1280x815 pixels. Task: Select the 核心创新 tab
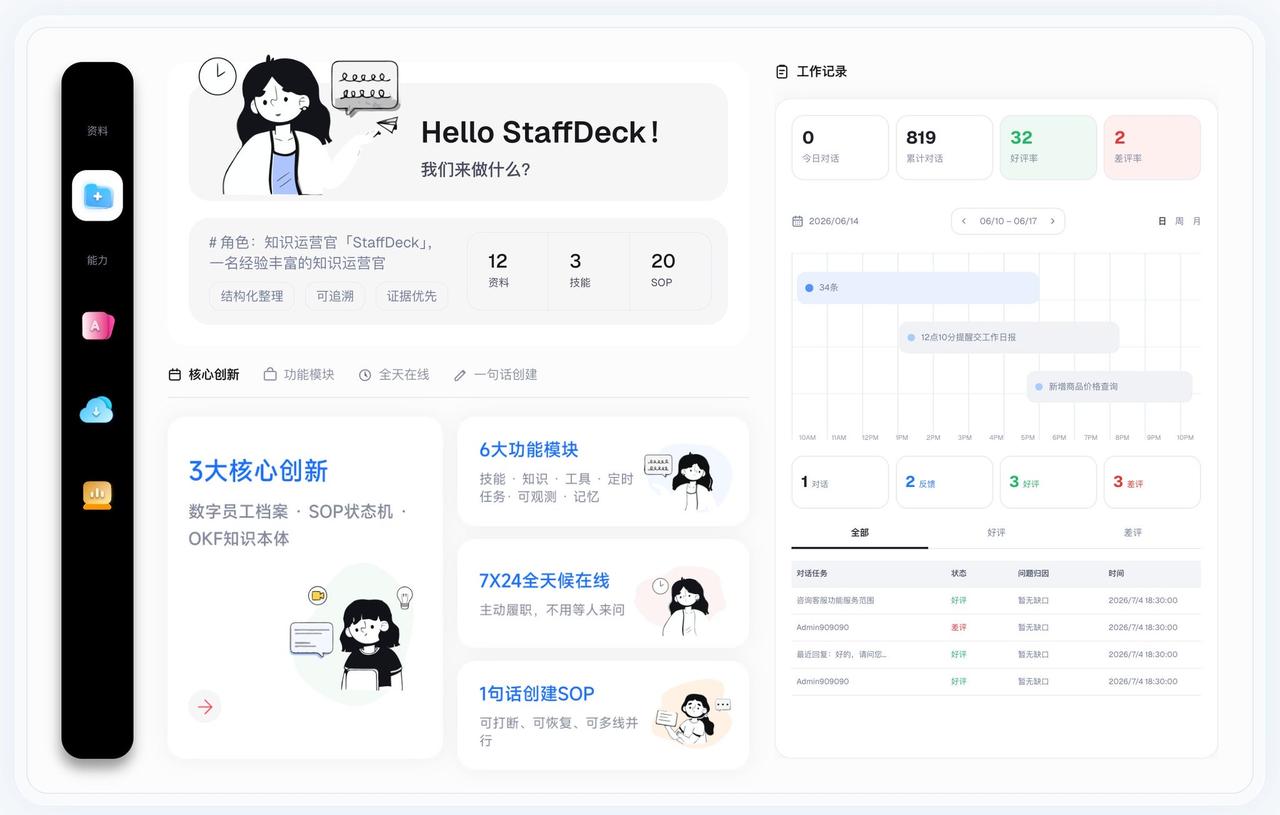(204, 375)
